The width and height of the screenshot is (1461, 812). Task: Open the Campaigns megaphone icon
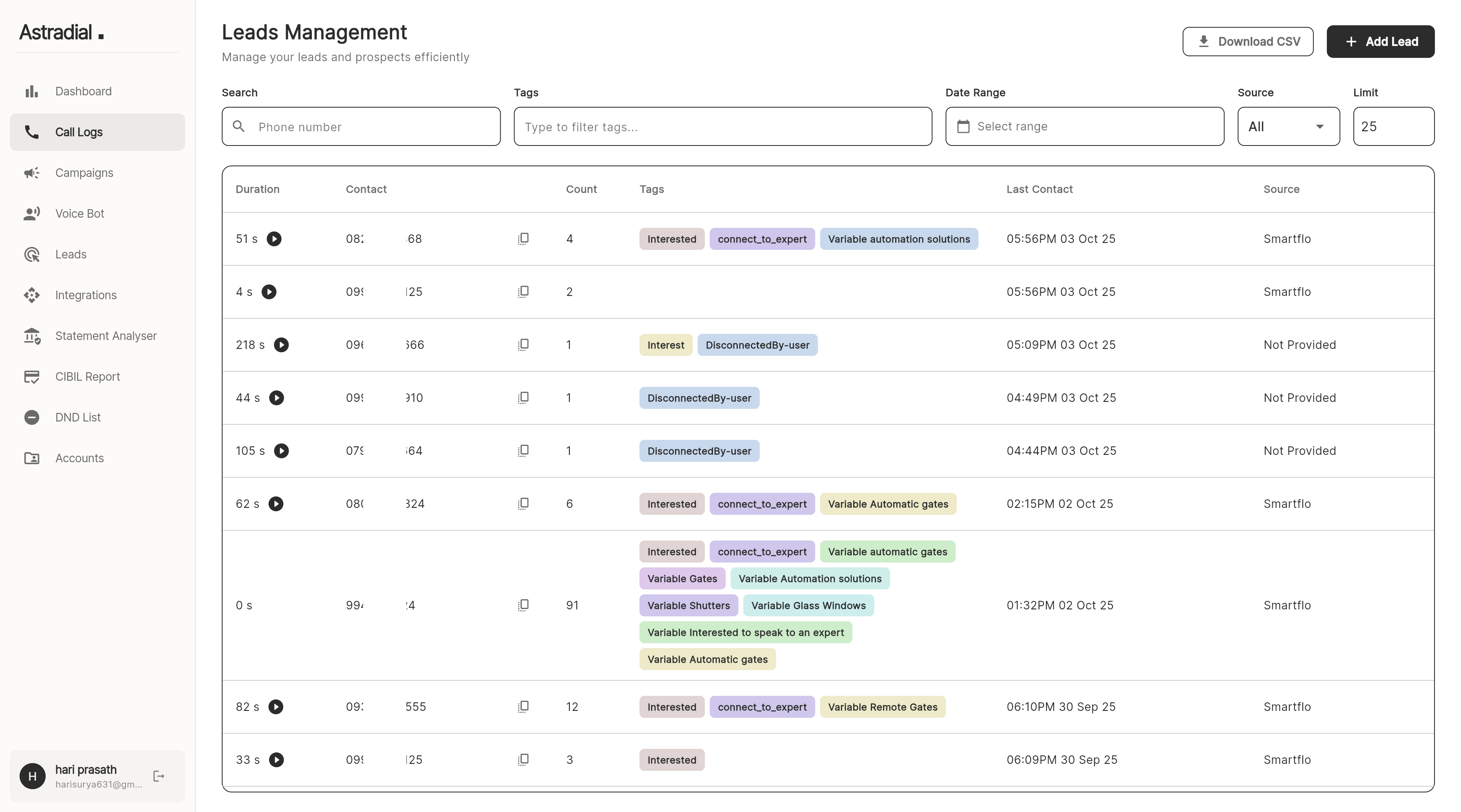(x=32, y=173)
